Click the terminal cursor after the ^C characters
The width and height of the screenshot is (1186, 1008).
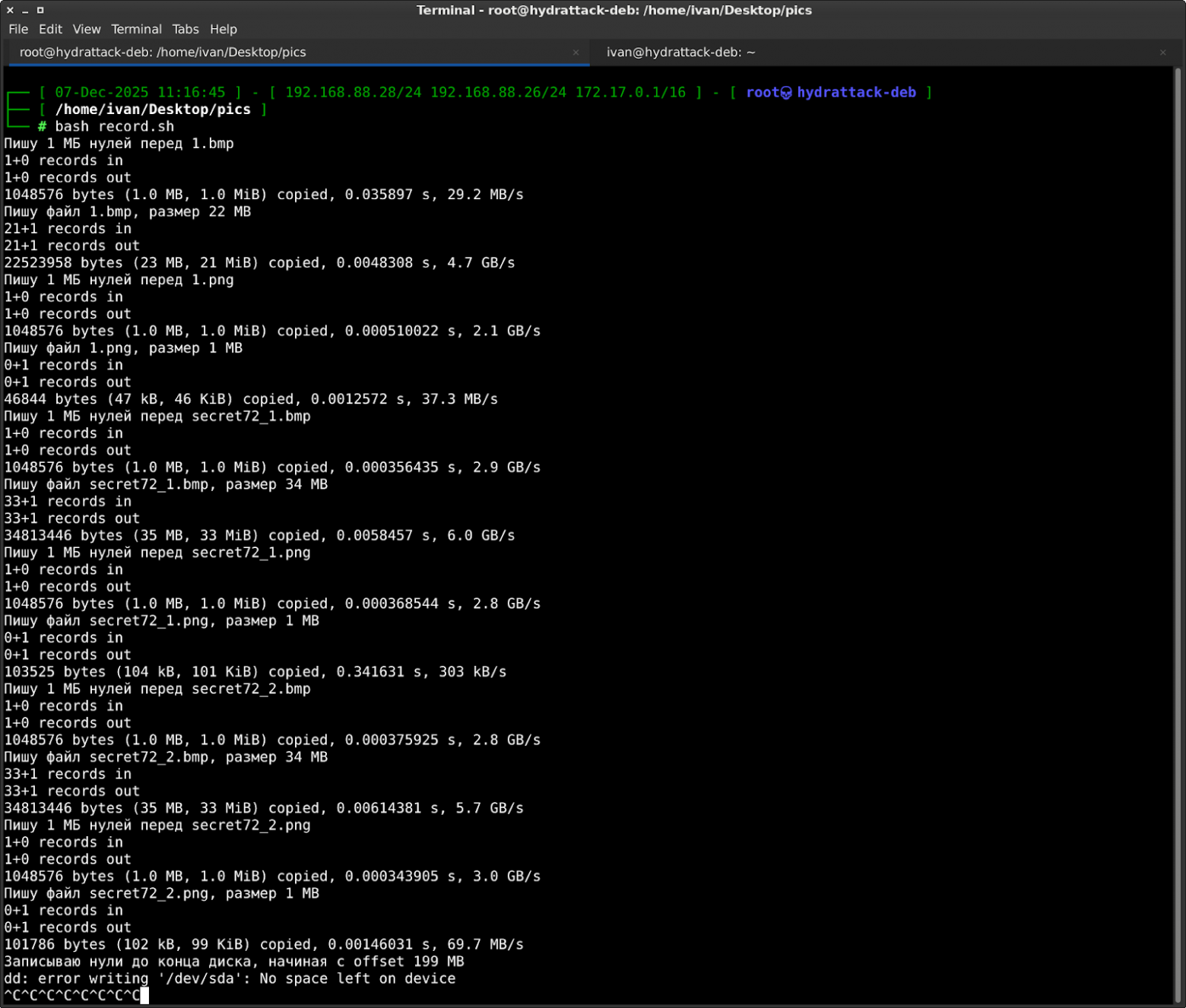(x=144, y=995)
